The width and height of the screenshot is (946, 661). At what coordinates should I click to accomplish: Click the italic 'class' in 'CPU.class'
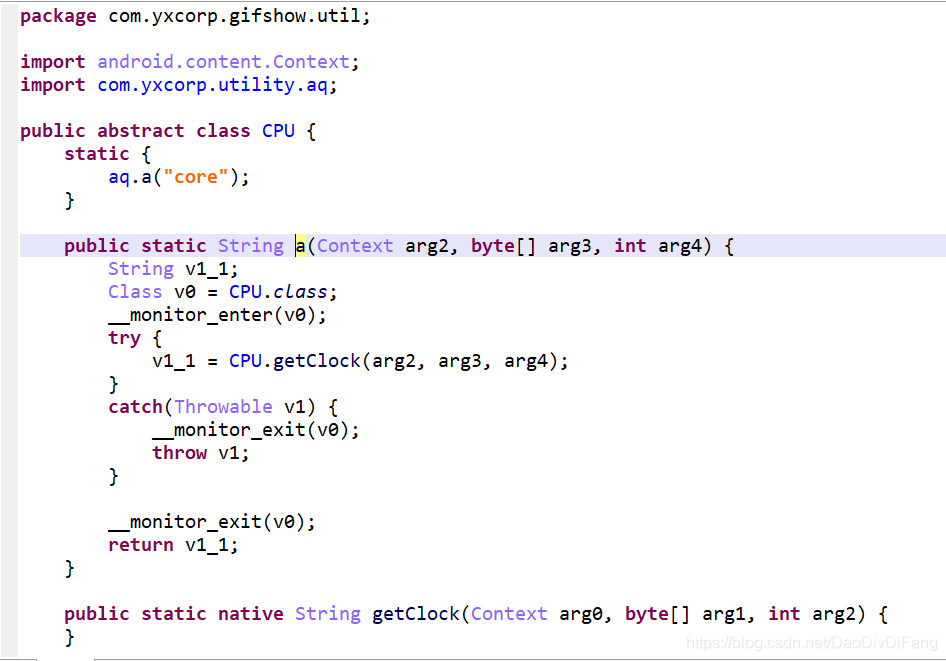pos(300,292)
